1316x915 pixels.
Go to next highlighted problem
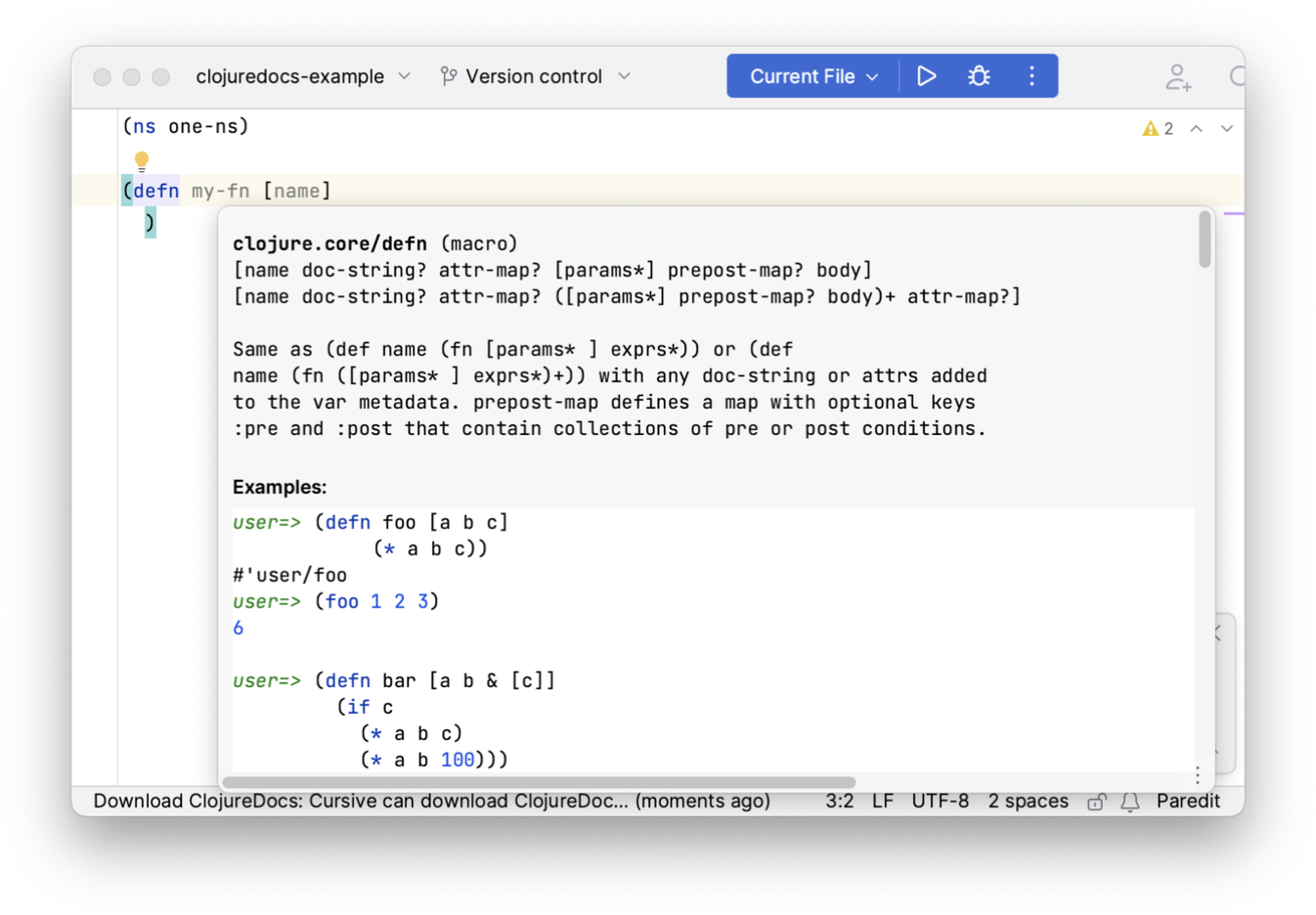coord(1226,129)
